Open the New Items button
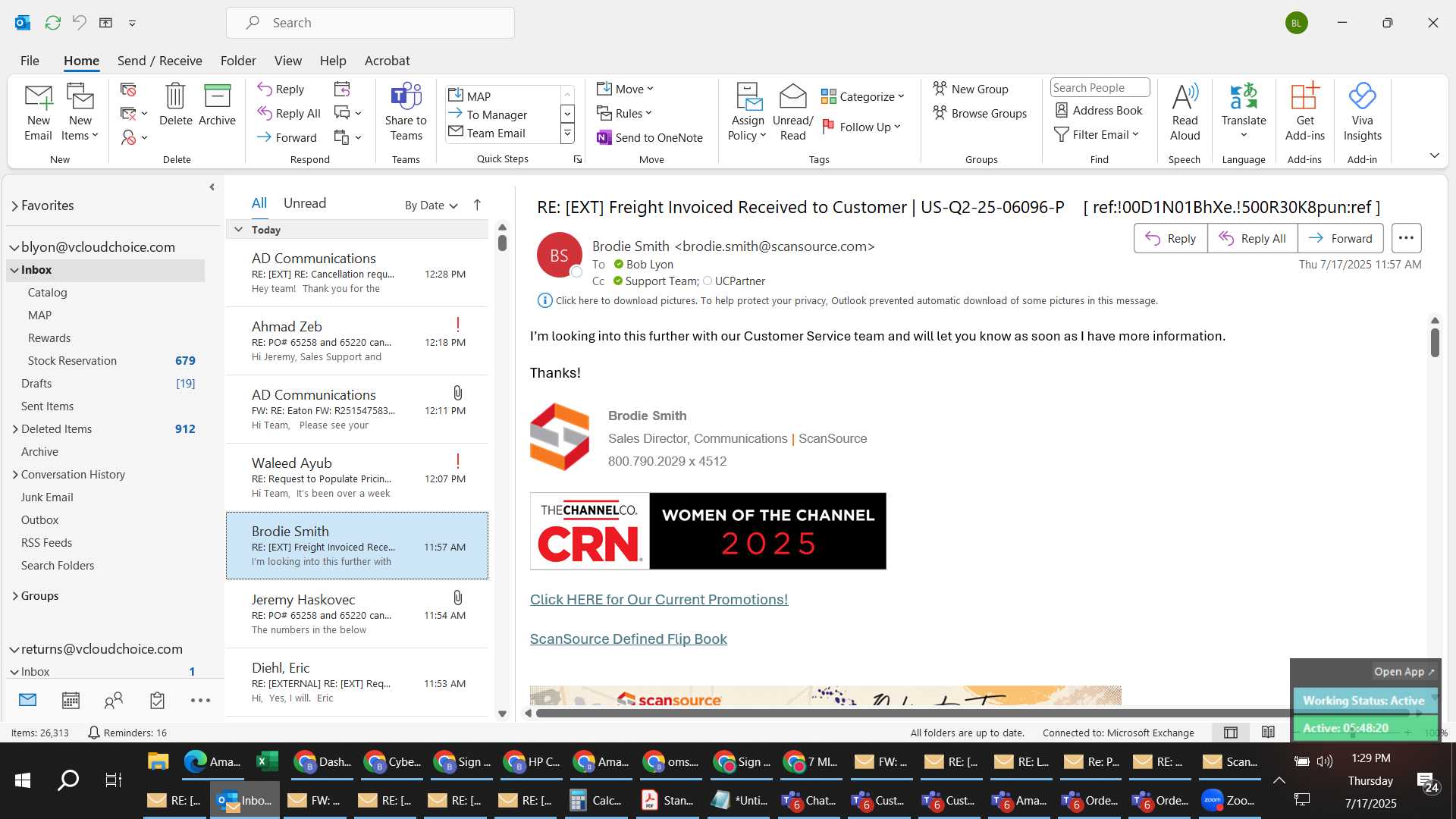 tap(80, 112)
